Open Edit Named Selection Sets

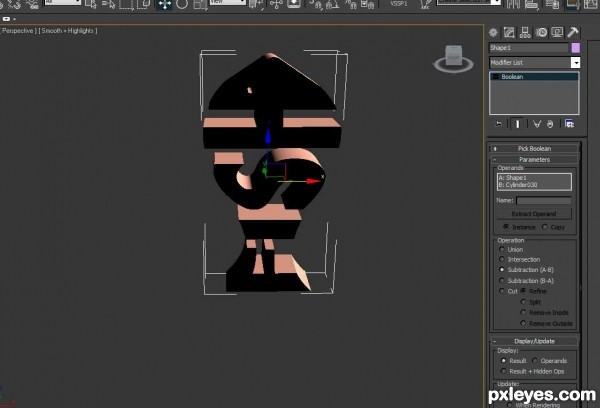click(x=424, y=4)
